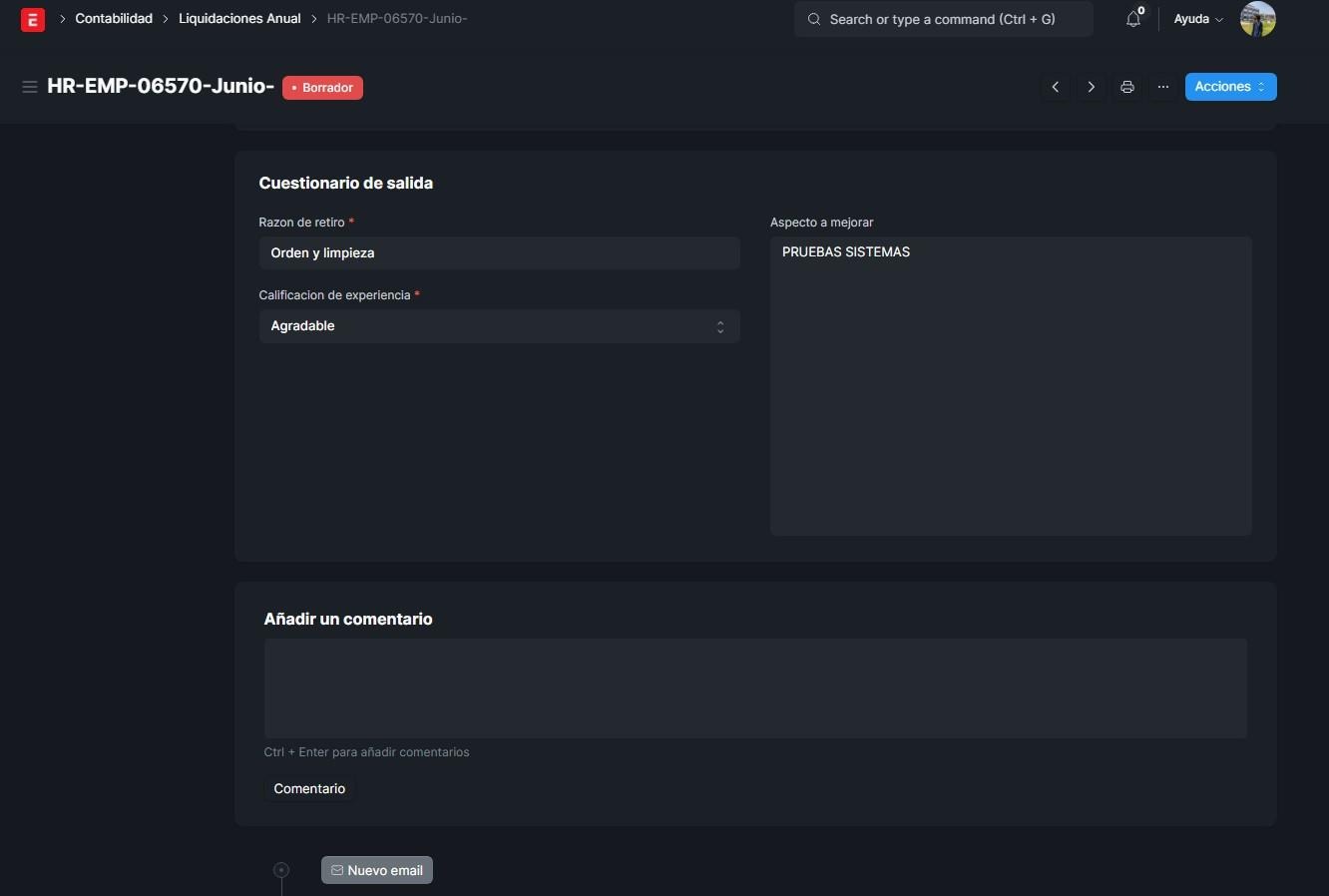Click the Añadir un comentario text box
Image resolution: width=1329 pixels, height=896 pixels.
click(754, 688)
